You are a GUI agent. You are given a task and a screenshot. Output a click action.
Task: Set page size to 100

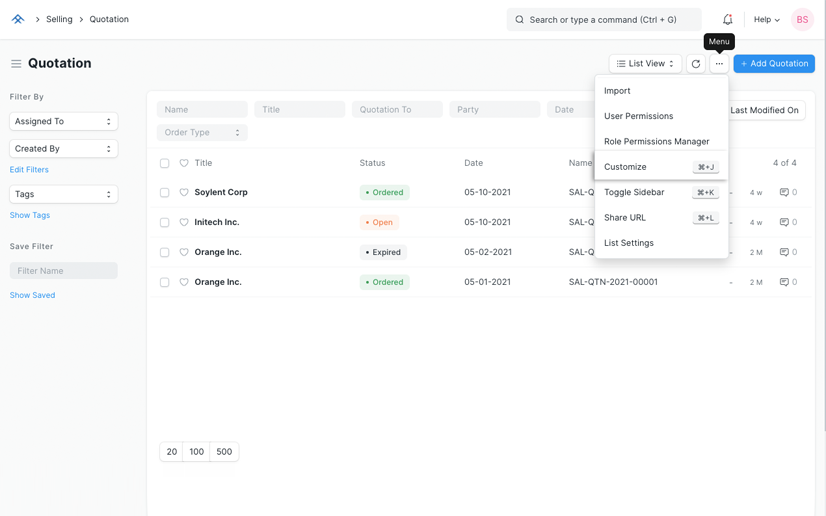click(x=197, y=452)
